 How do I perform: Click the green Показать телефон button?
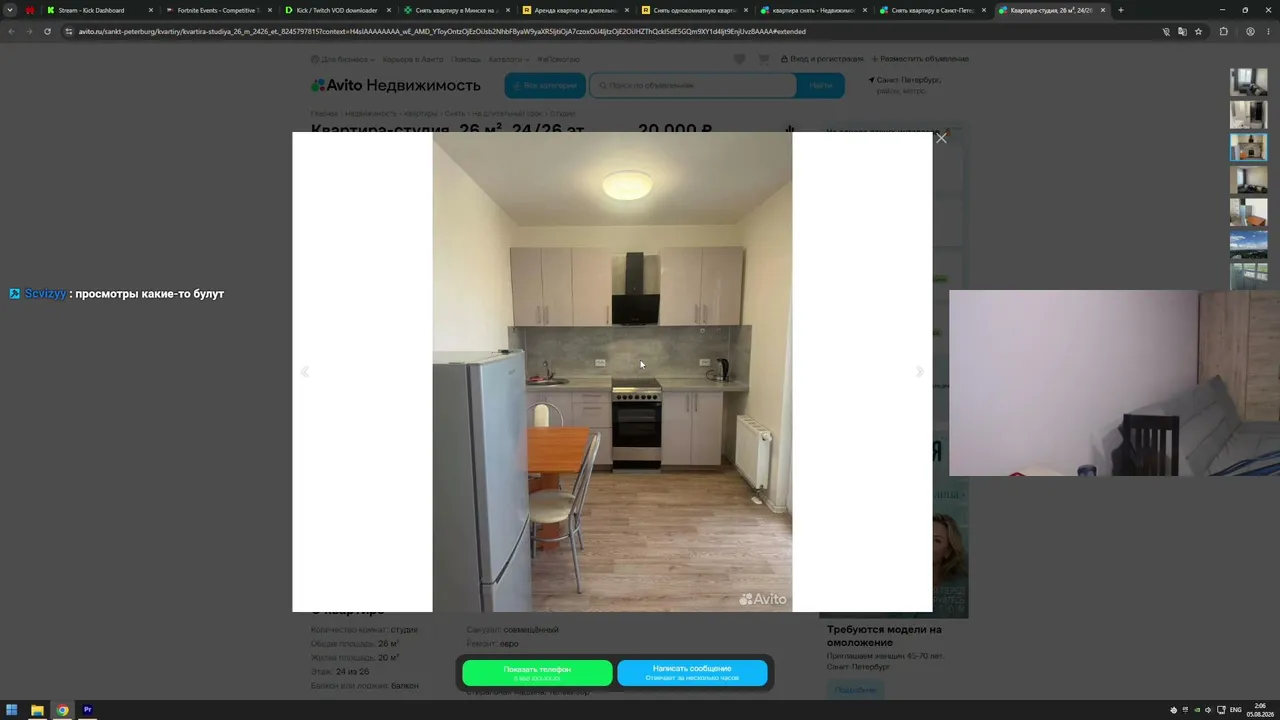537,673
